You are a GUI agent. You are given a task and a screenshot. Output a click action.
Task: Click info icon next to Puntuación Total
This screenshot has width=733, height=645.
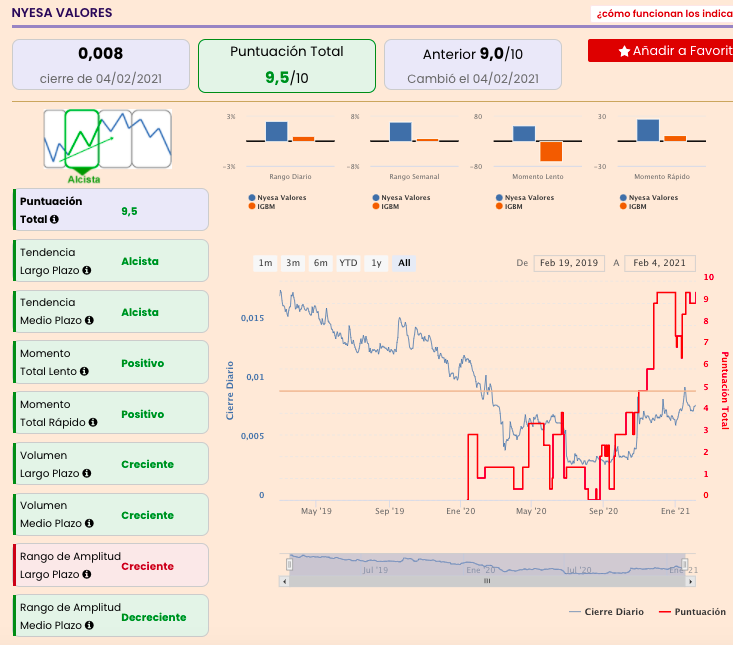[54, 219]
